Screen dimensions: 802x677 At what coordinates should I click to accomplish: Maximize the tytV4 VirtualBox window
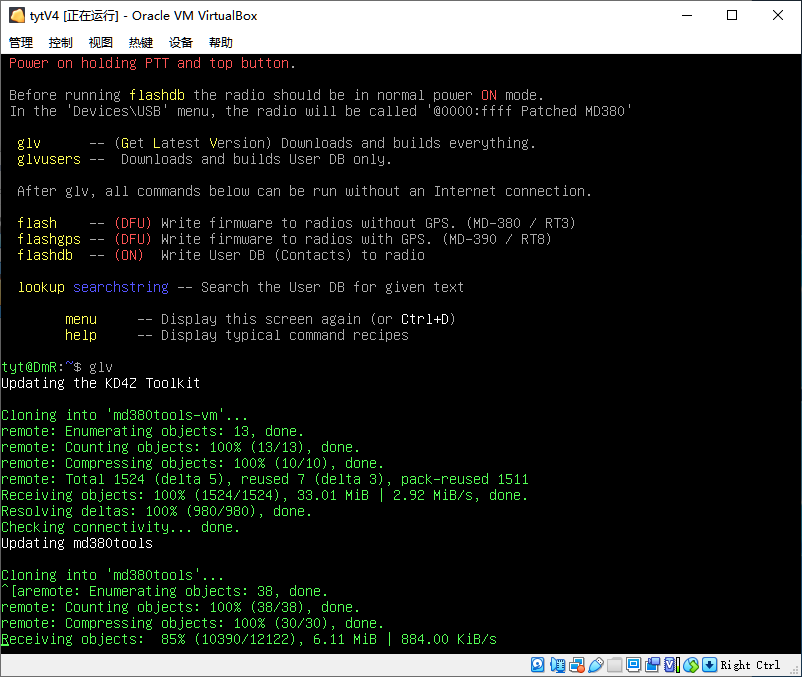click(x=732, y=16)
